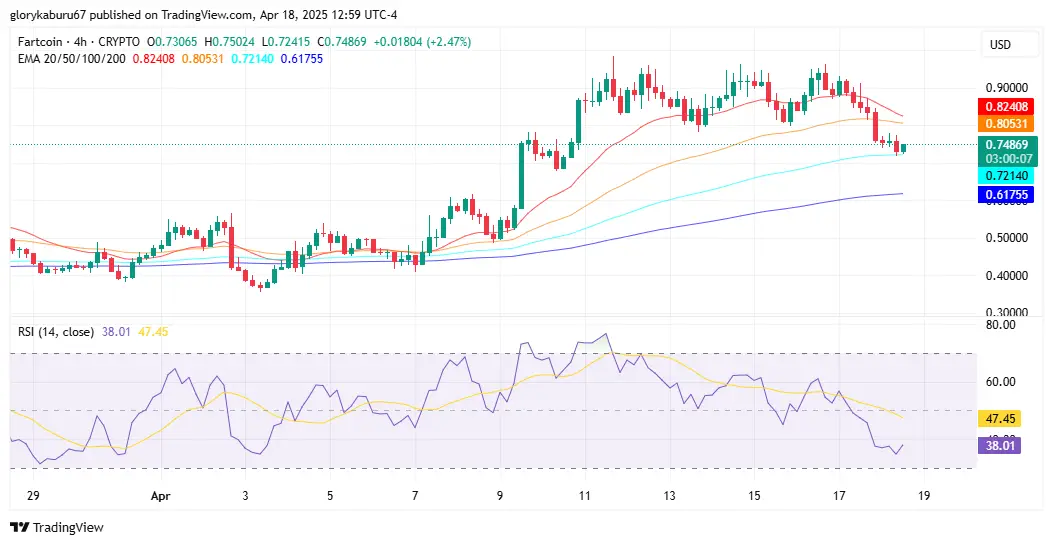Click the orange 0.80531 EMA price tag

1006,124
